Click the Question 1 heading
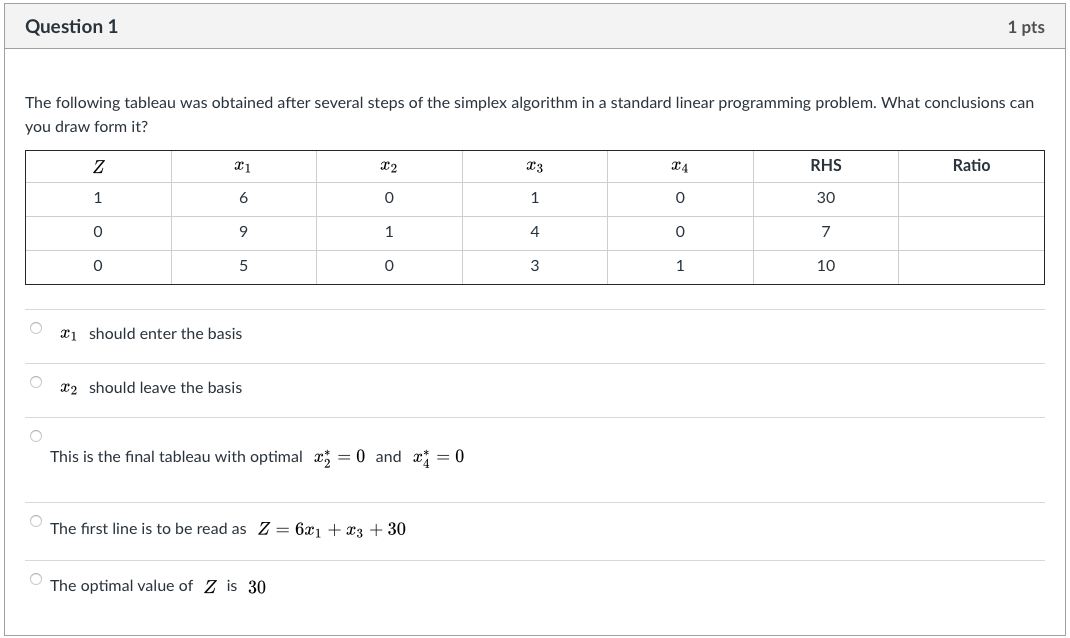 pyautogui.click(x=70, y=27)
